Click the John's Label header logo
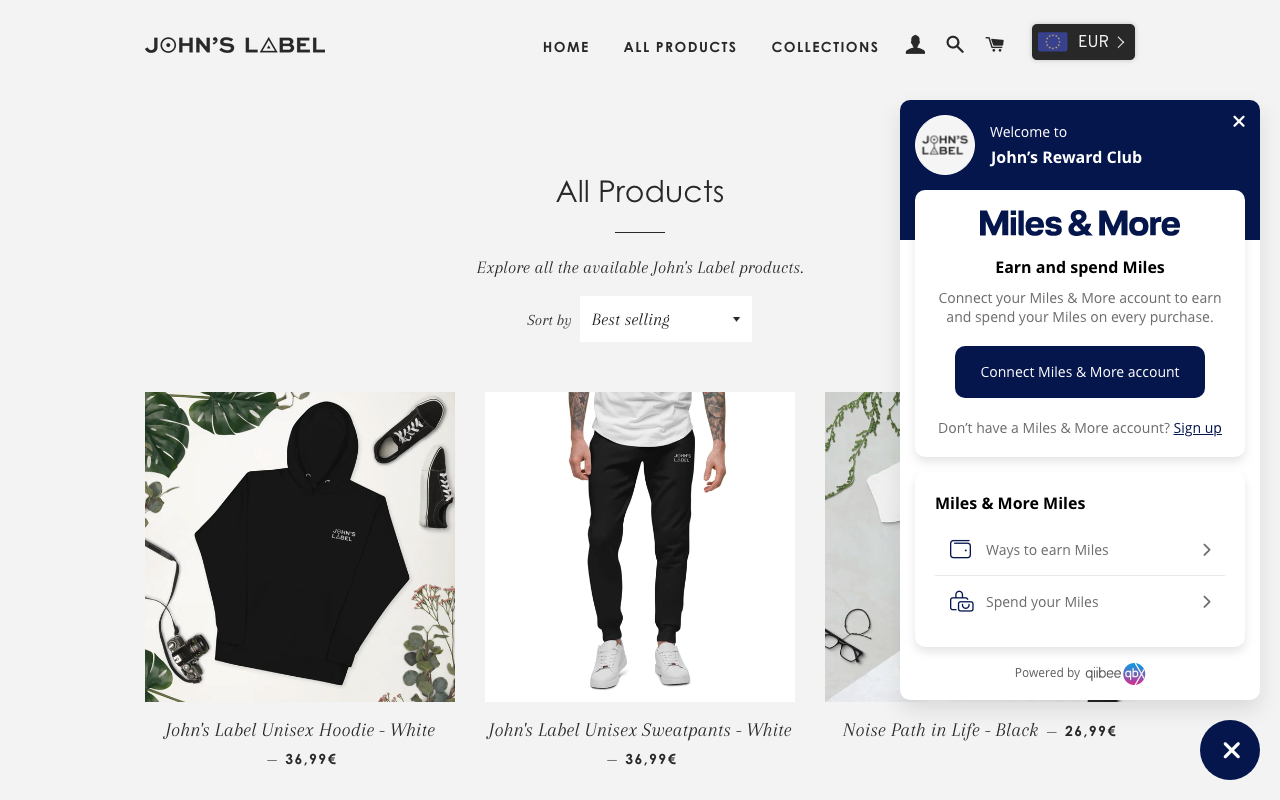Screen dimensions: 1280x800 [x=235, y=45]
